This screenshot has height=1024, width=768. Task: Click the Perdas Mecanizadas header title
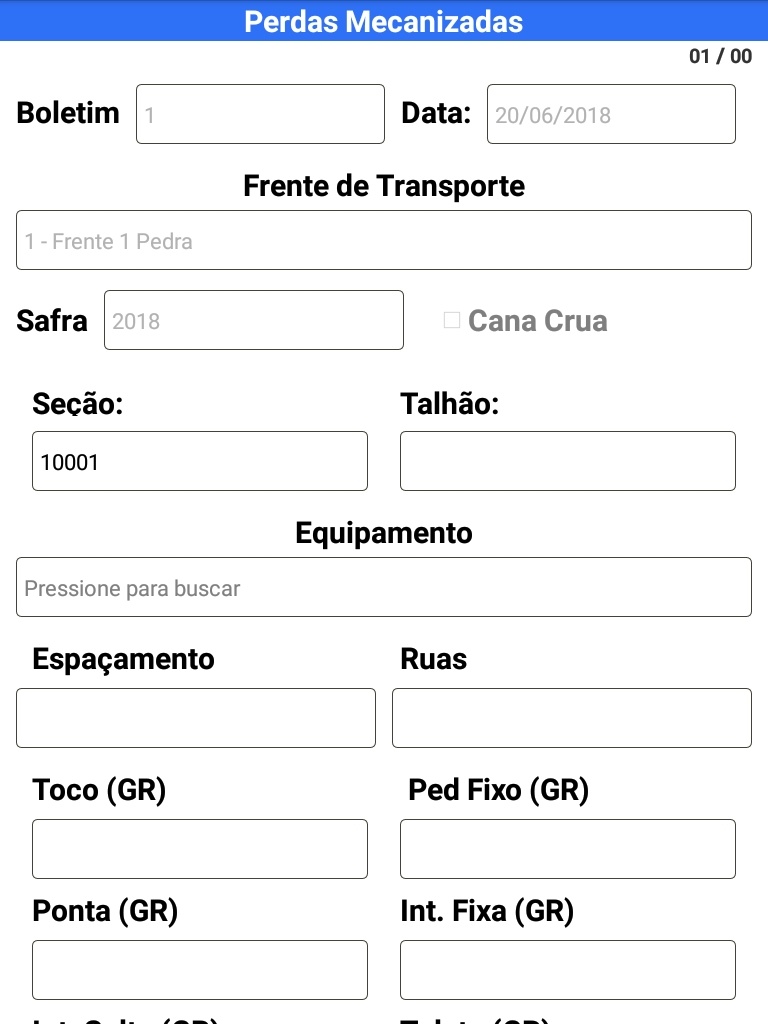tap(384, 21)
